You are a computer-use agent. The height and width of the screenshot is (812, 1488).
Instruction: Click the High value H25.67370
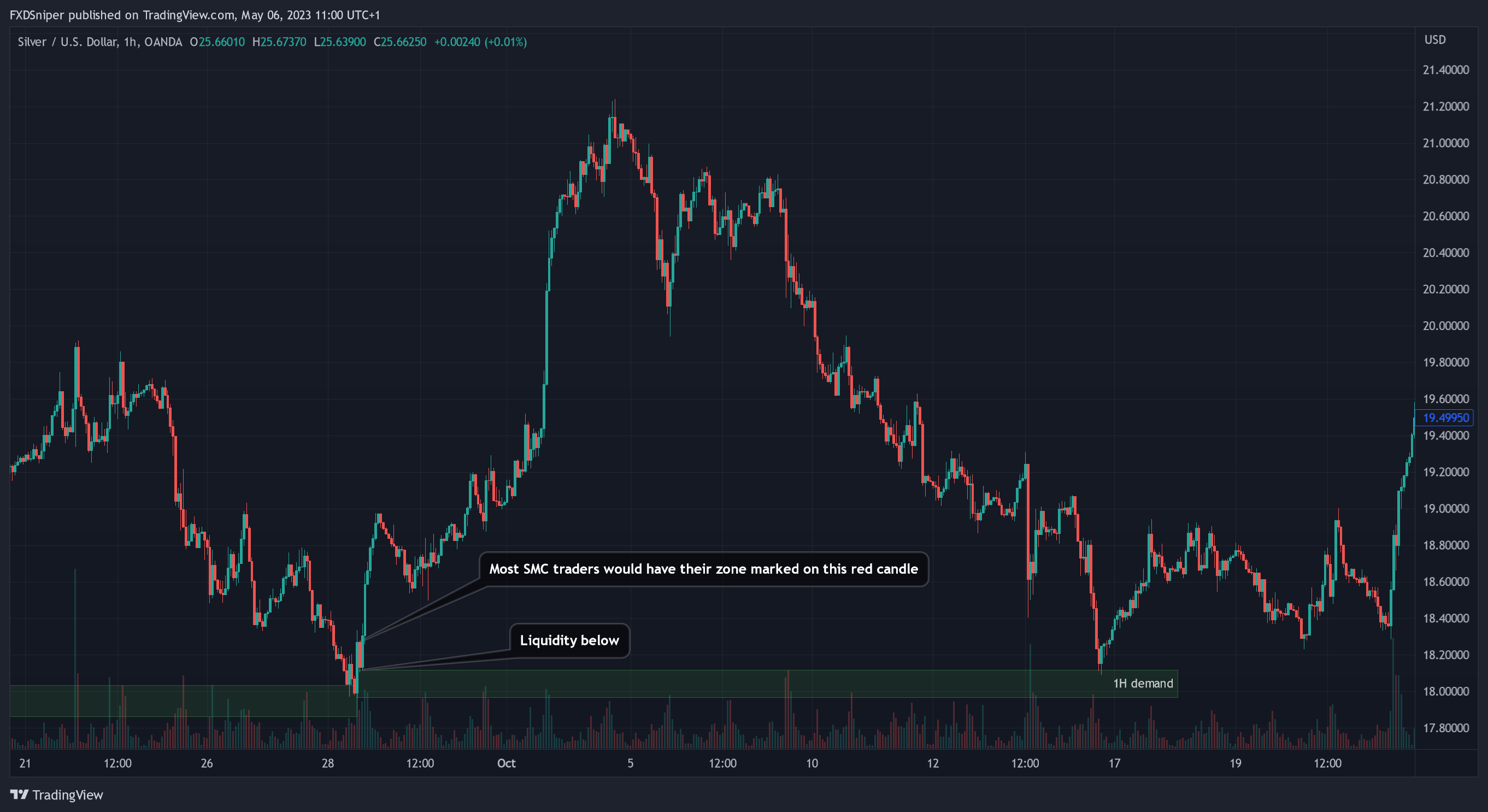[280, 42]
